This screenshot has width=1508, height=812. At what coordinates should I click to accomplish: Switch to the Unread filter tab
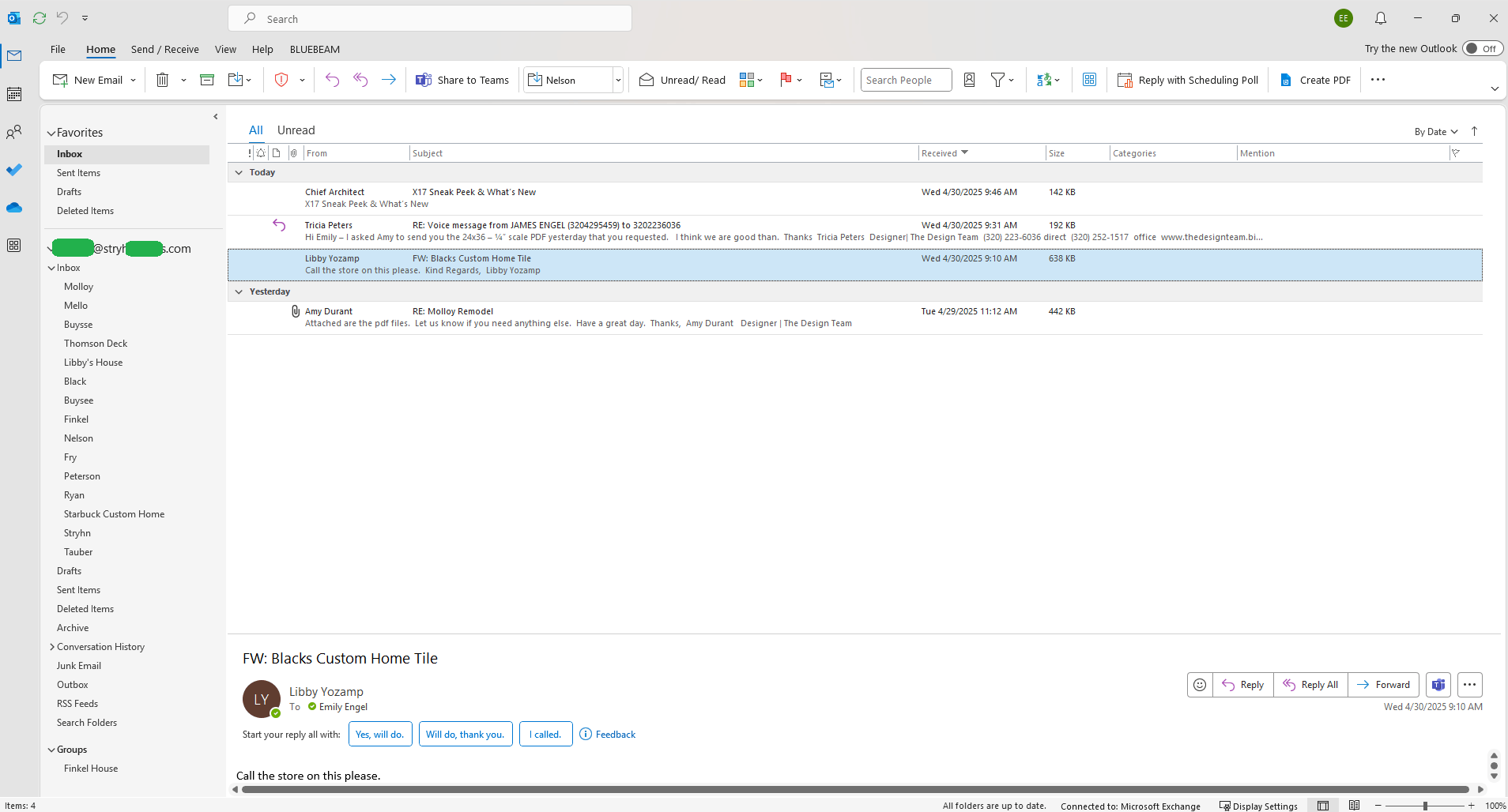point(296,130)
